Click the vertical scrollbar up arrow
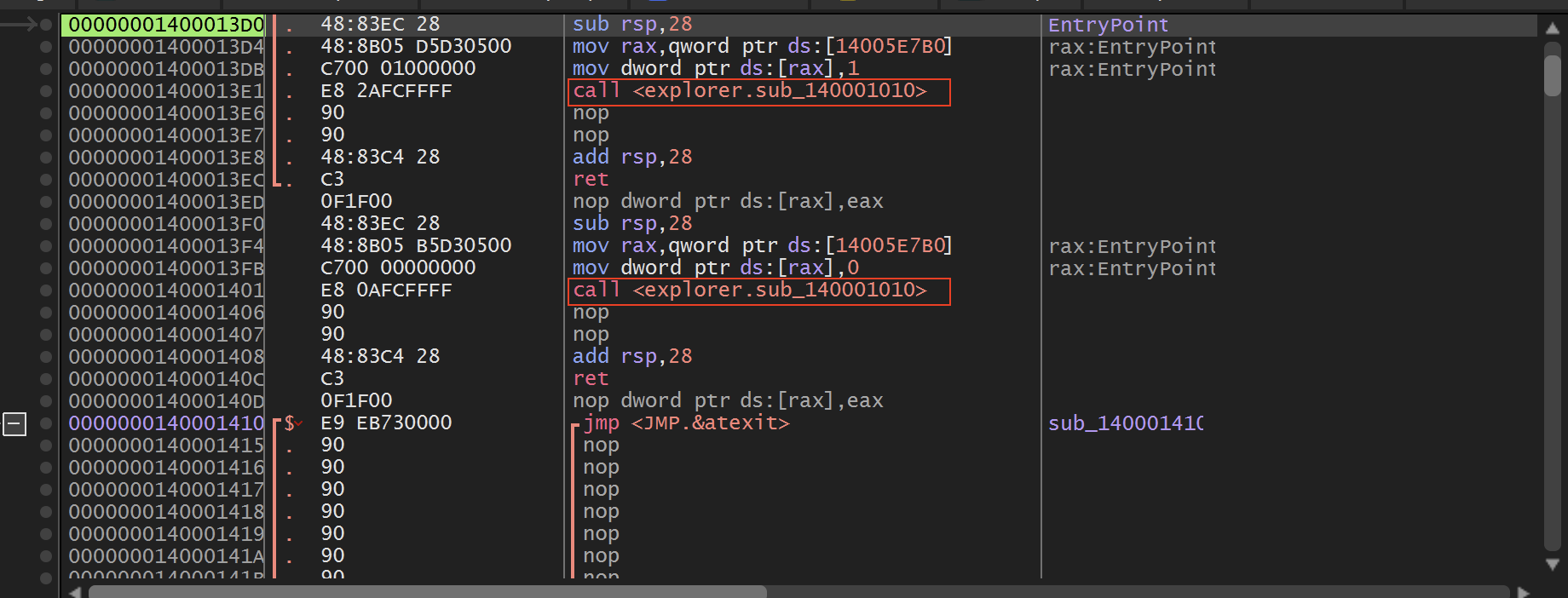Viewport: 1568px width, 598px height. click(1552, 28)
